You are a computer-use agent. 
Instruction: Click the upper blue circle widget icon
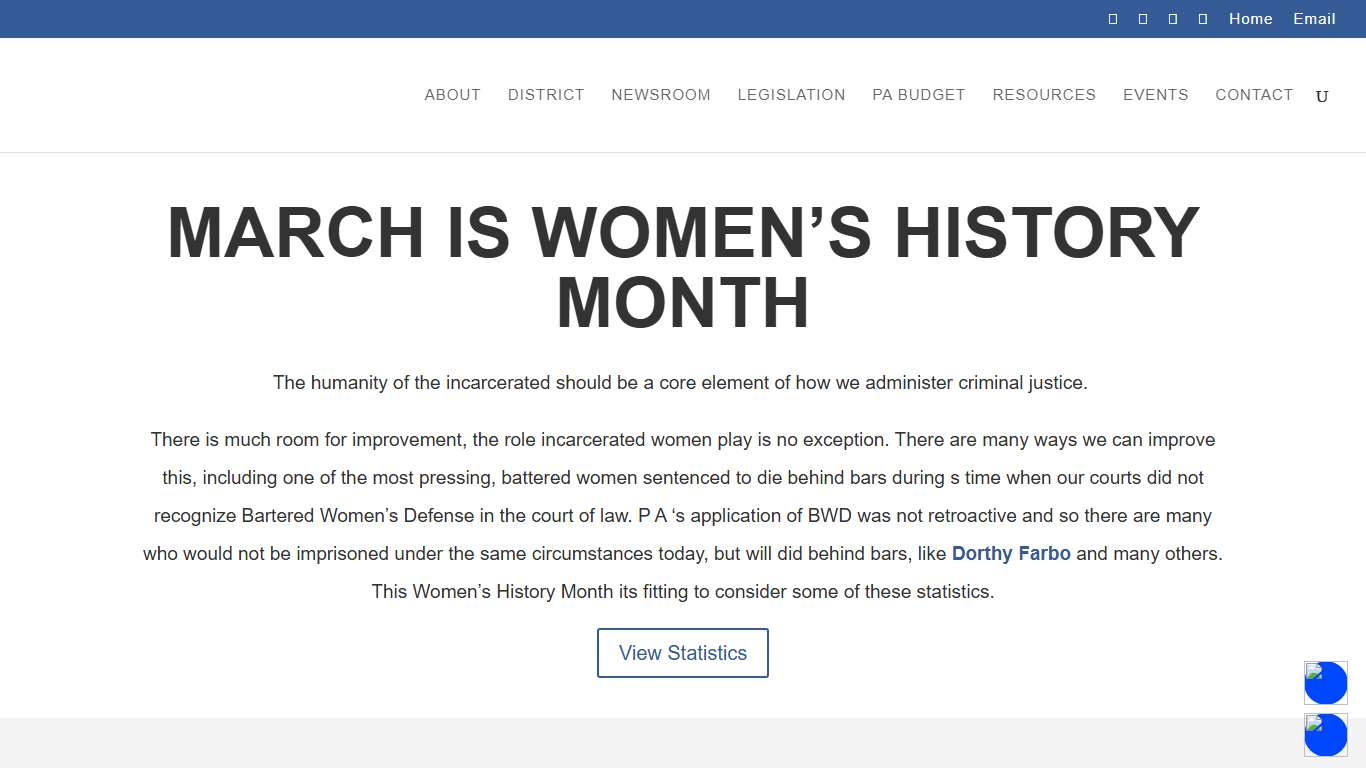(x=1325, y=683)
